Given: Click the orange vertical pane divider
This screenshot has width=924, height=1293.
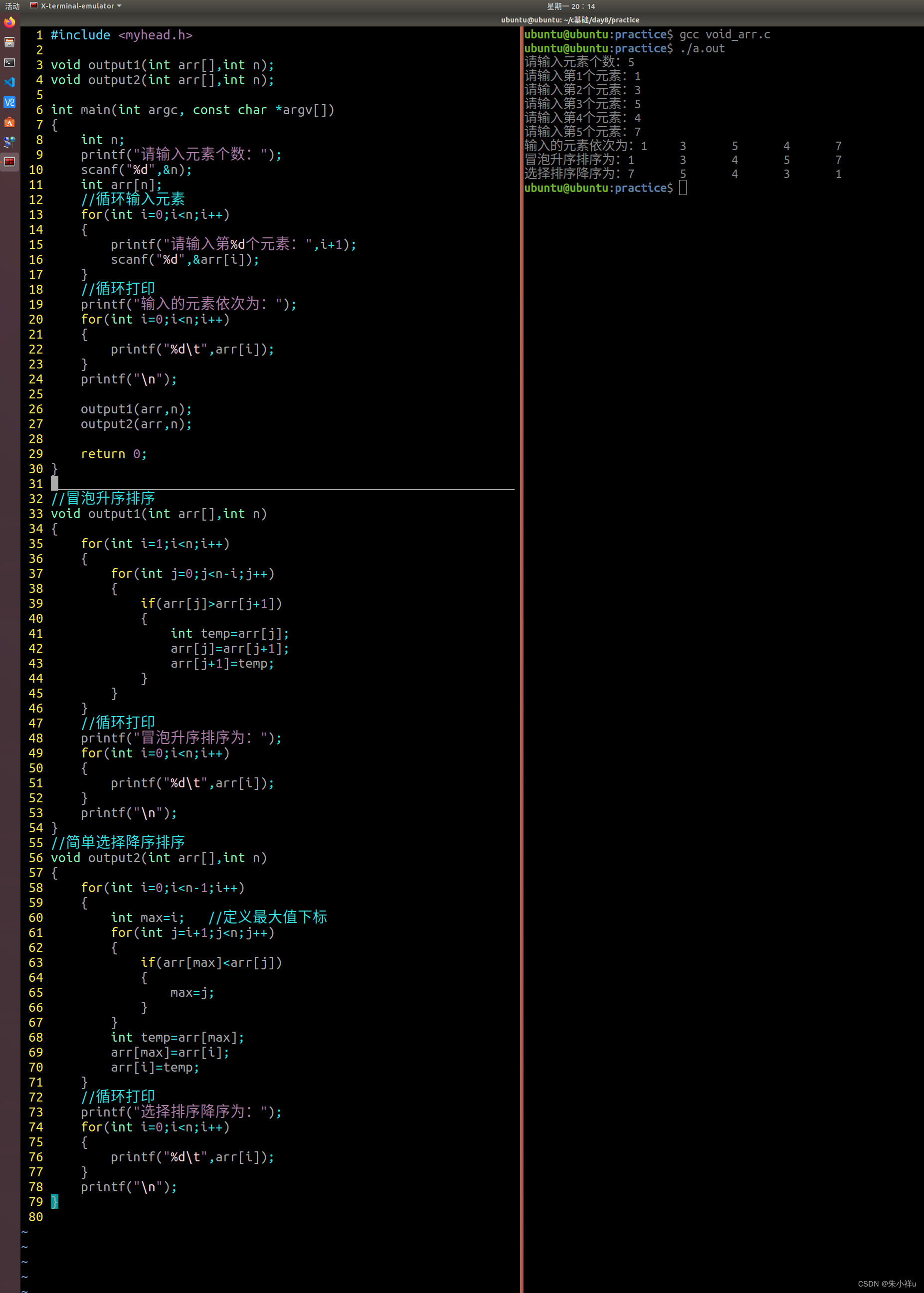Looking at the screenshot, I should (x=521, y=626).
